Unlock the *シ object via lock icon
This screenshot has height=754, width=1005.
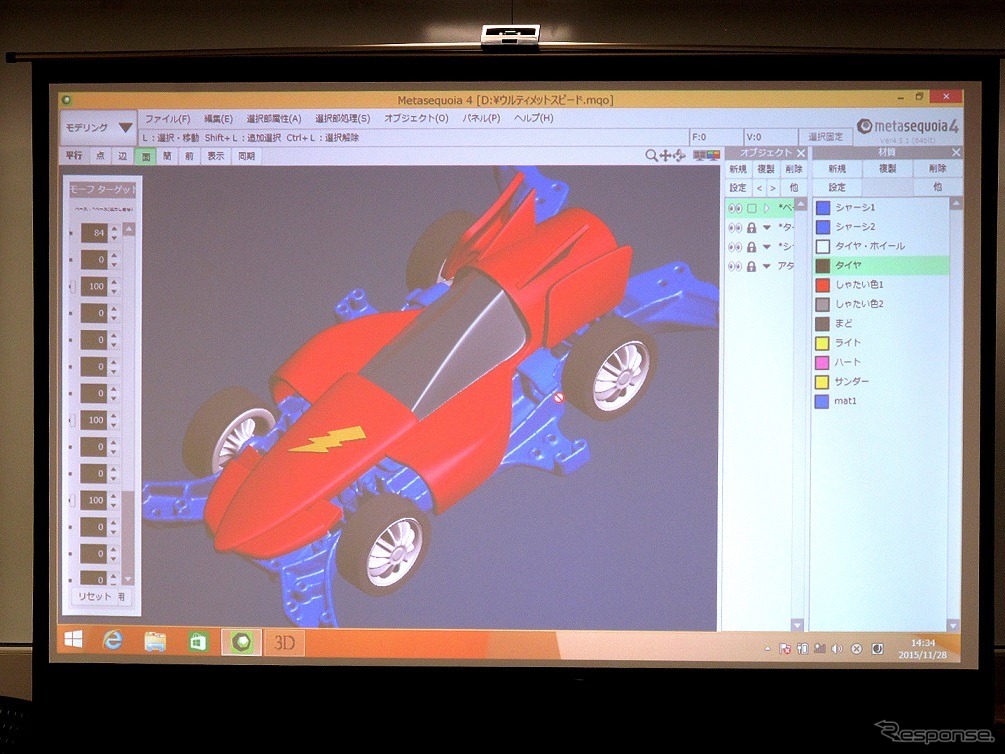tap(751, 247)
